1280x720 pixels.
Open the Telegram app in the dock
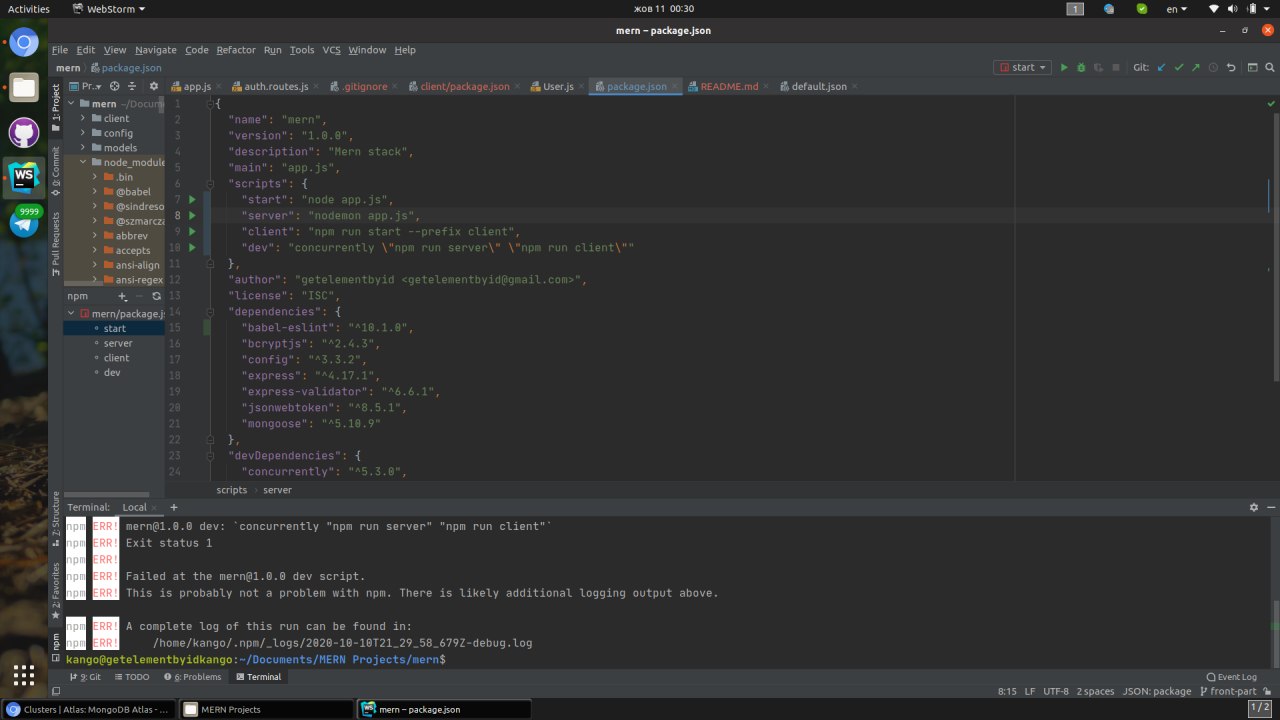point(24,223)
